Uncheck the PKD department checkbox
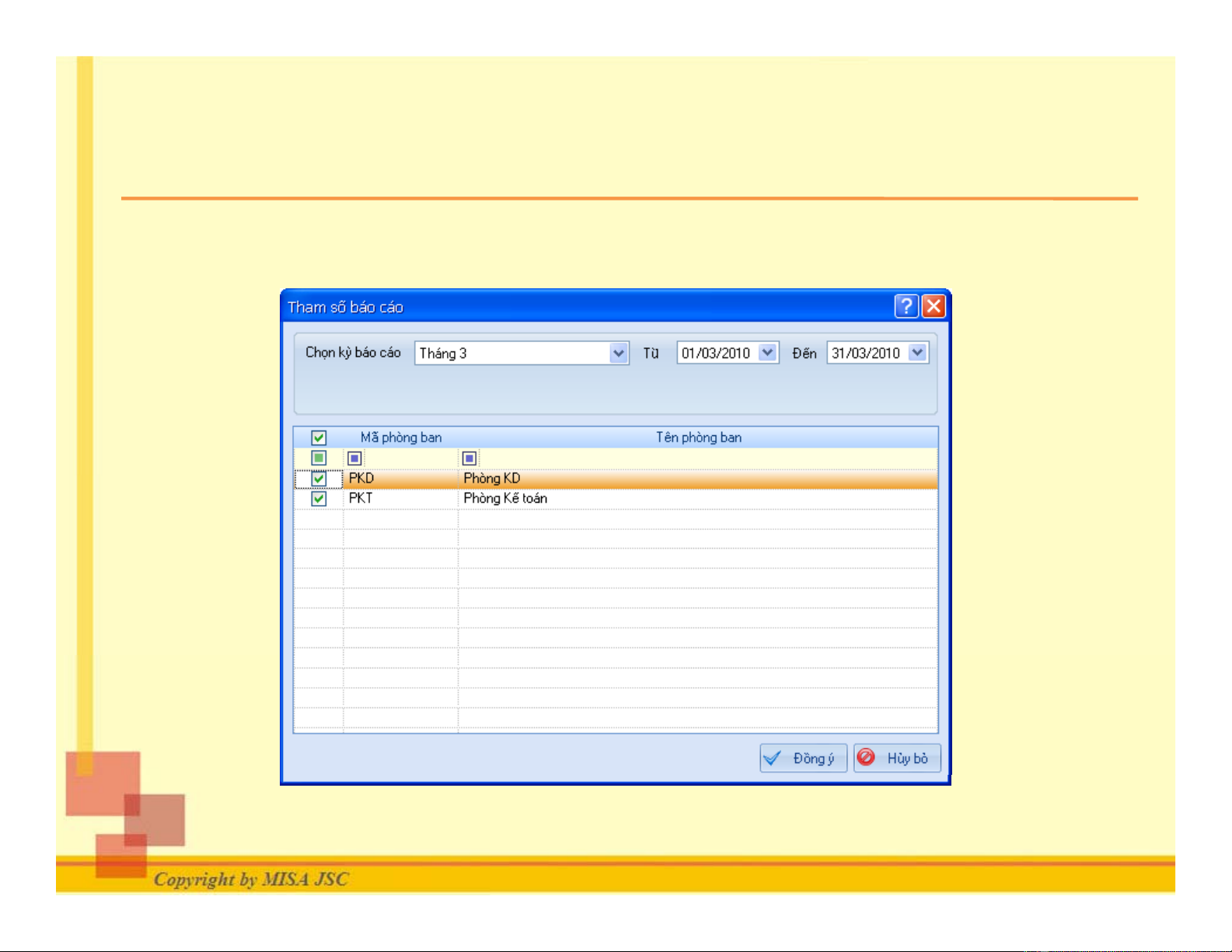The height and width of the screenshot is (952, 1232). pyautogui.click(x=319, y=479)
